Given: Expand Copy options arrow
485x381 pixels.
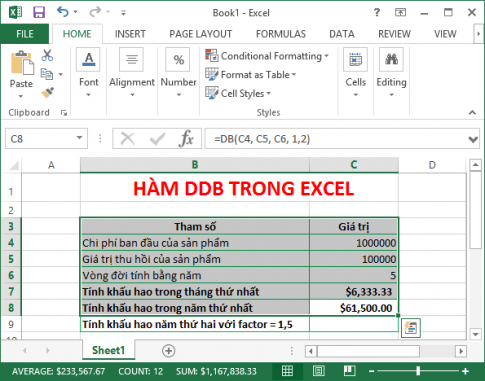Looking at the screenshot, I should coord(61,74).
